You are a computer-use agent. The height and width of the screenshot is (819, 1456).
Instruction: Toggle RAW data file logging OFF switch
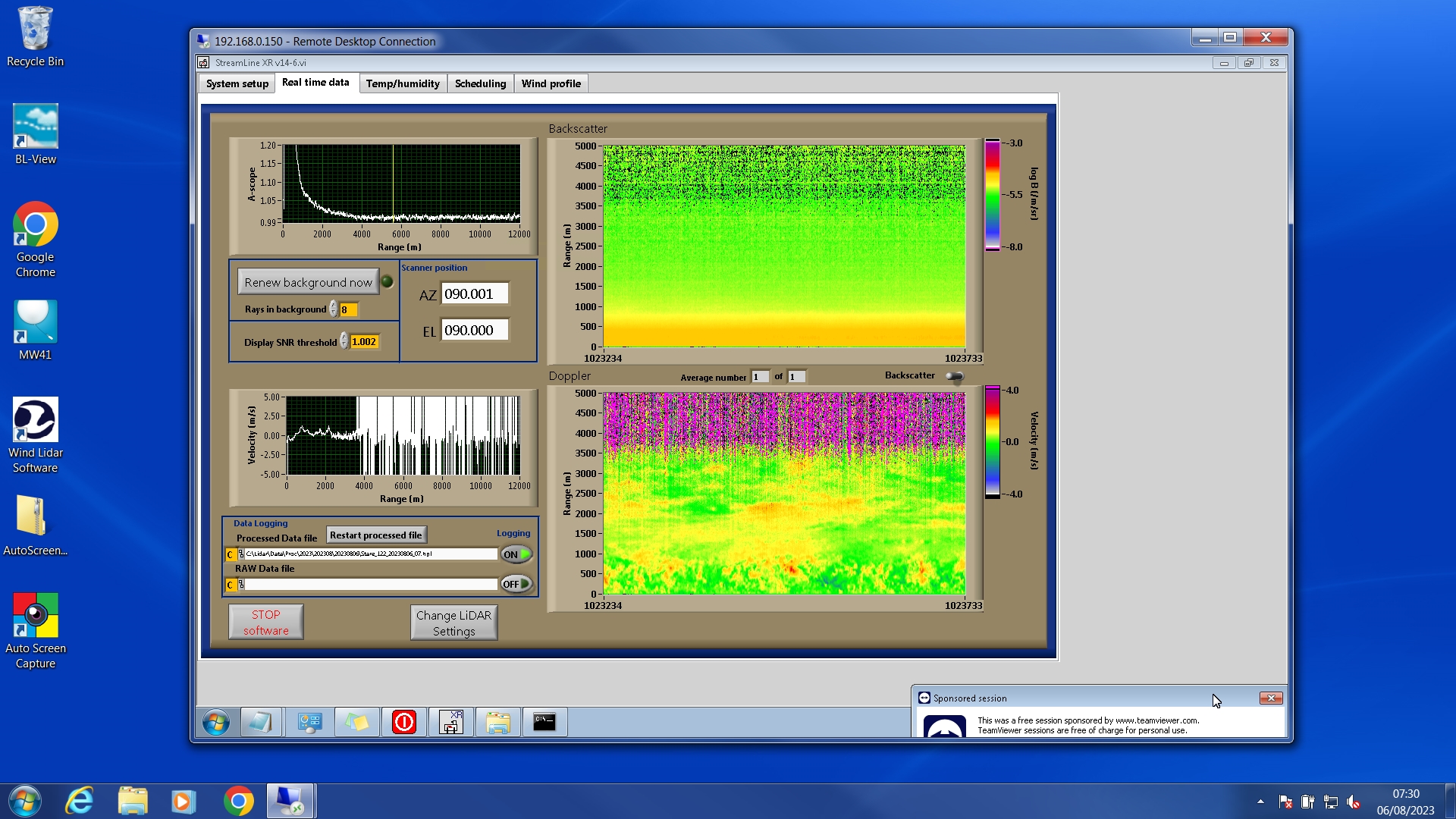click(x=516, y=584)
